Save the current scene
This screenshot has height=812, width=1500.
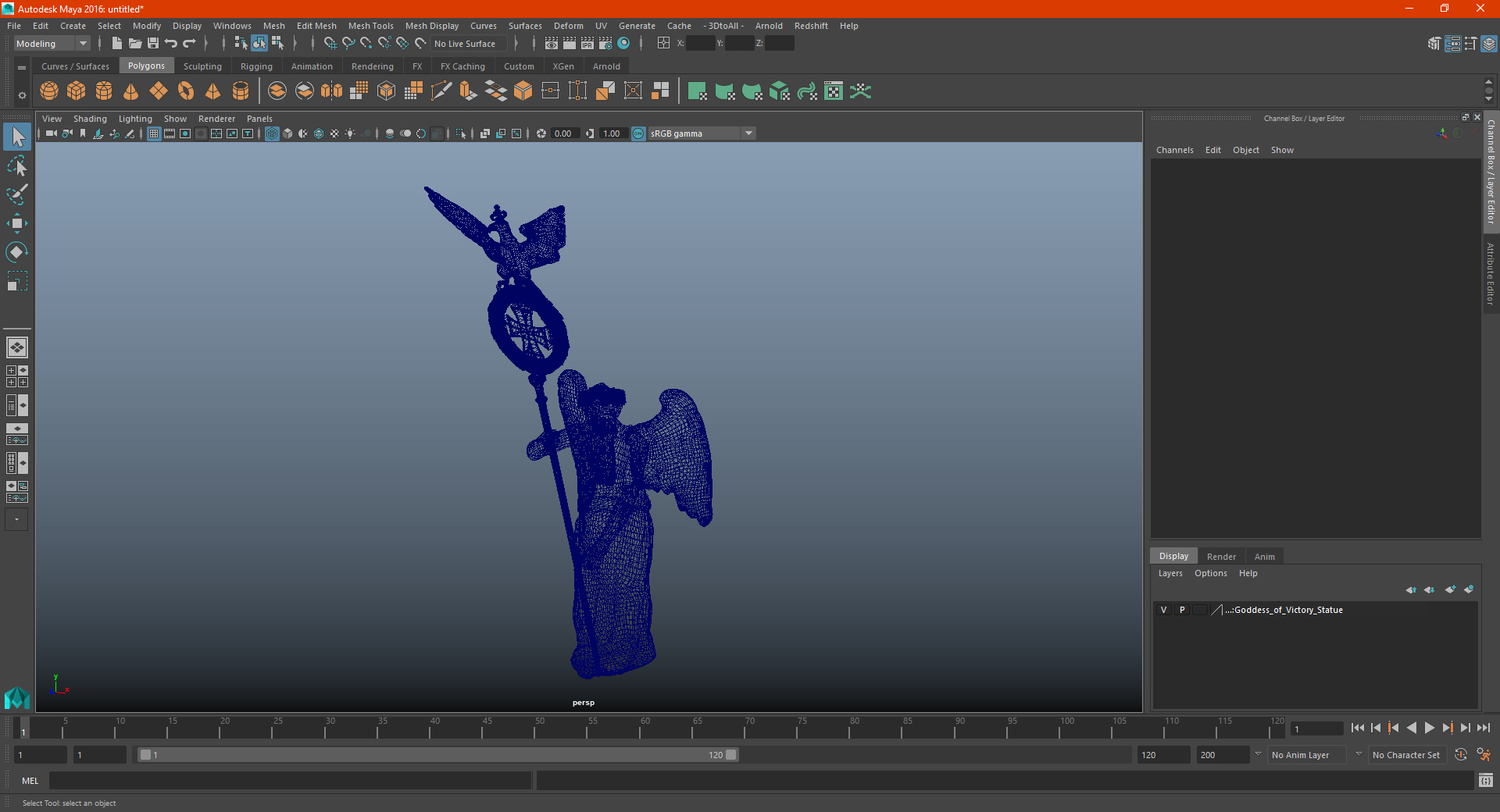pyautogui.click(x=152, y=44)
